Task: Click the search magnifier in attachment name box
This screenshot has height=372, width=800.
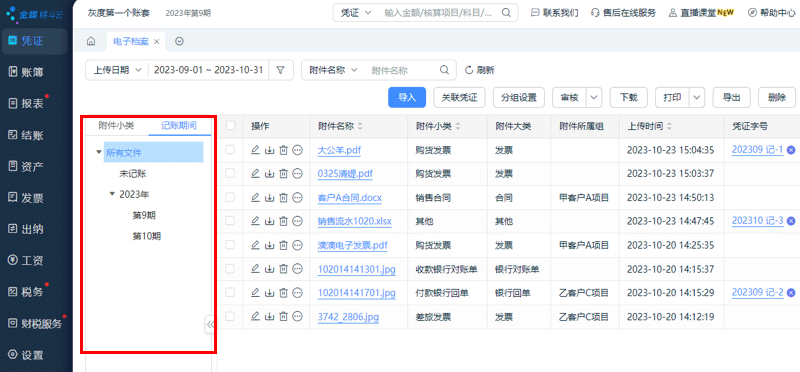Action: (x=444, y=70)
